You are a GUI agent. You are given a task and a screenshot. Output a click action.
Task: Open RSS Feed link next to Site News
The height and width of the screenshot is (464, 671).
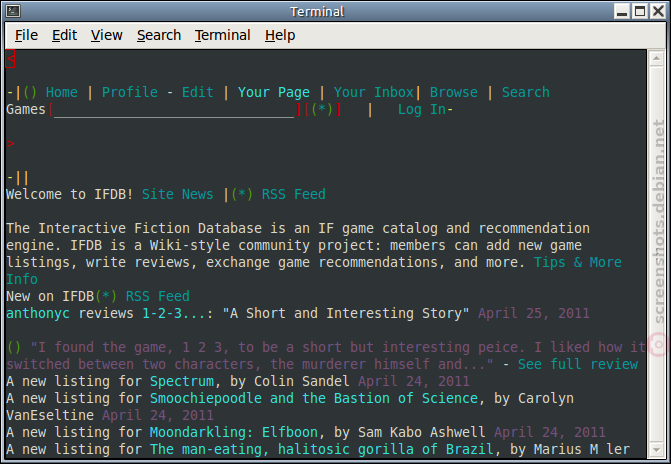point(294,194)
